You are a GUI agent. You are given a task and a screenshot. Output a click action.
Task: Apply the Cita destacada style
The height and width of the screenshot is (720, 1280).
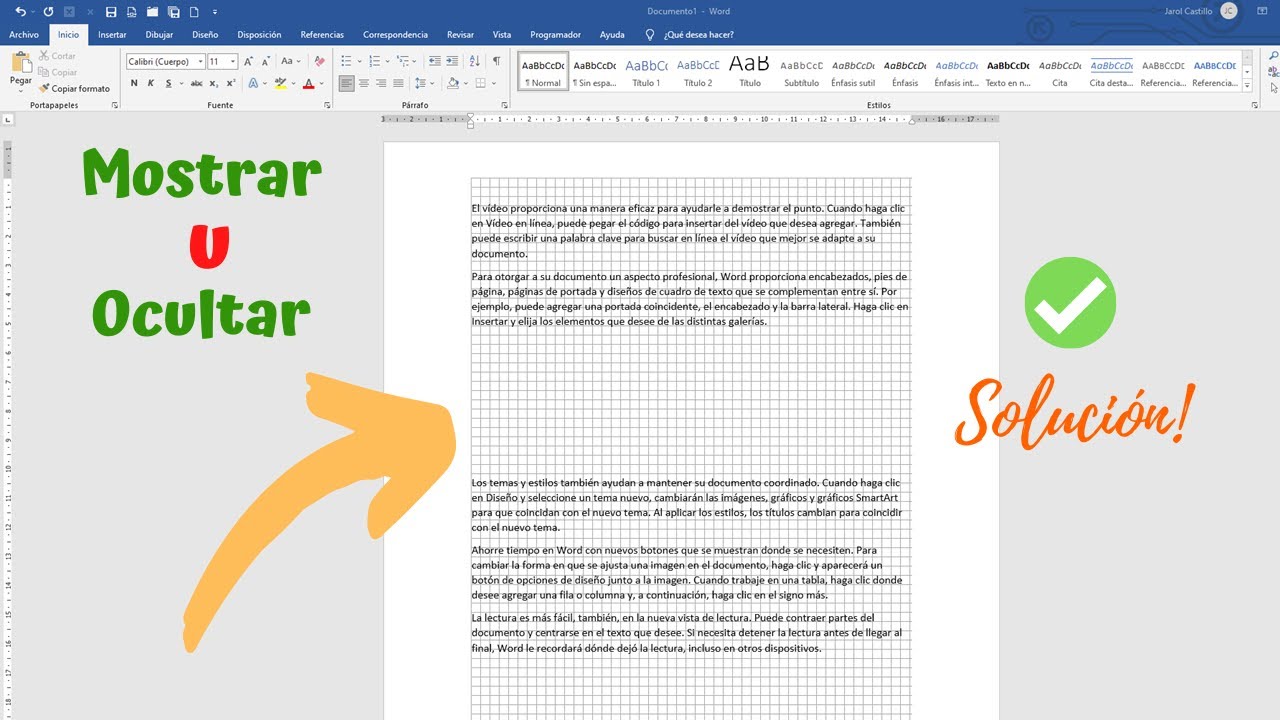[x=1111, y=72]
